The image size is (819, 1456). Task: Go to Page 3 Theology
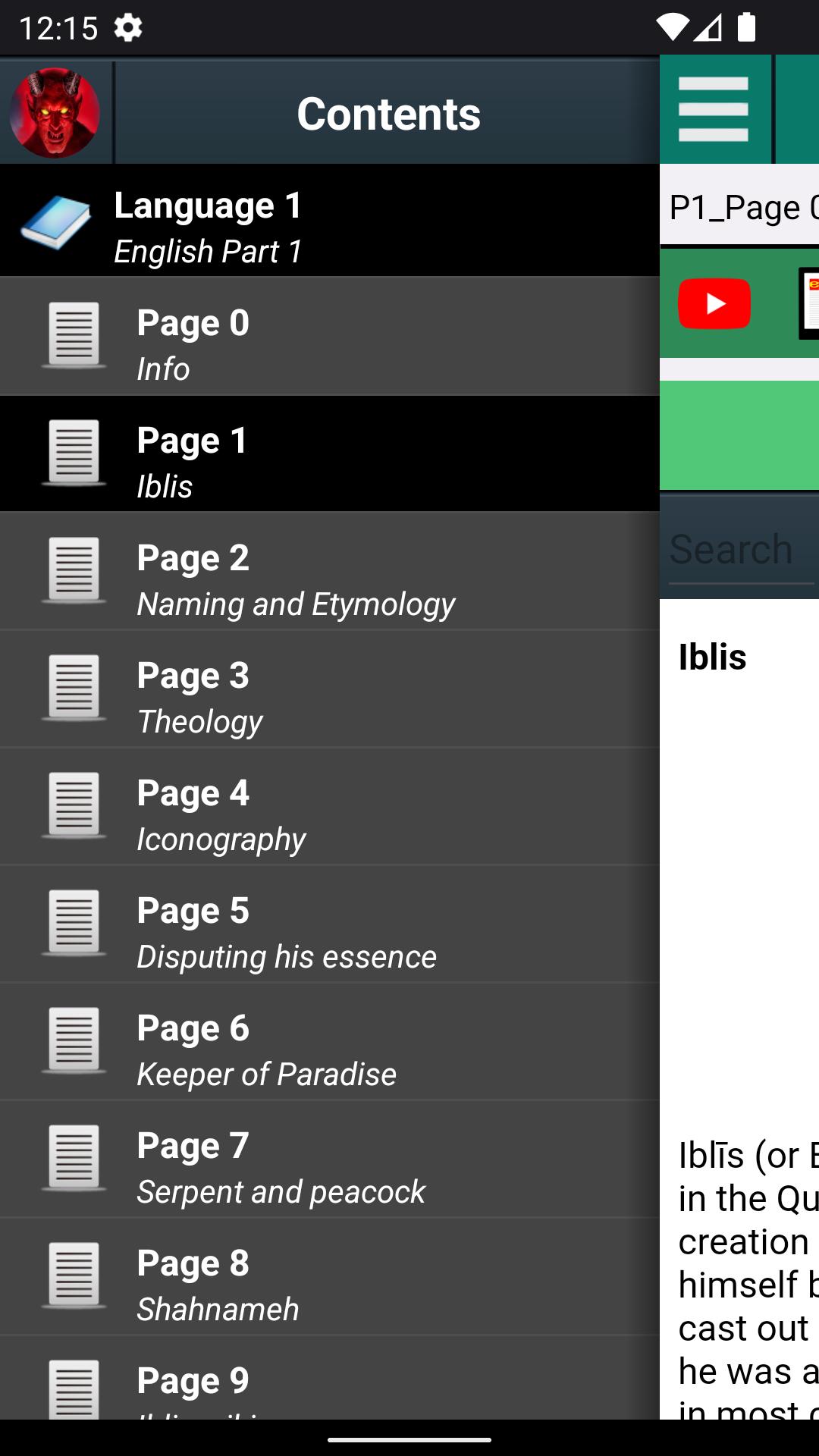click(329, 689)
